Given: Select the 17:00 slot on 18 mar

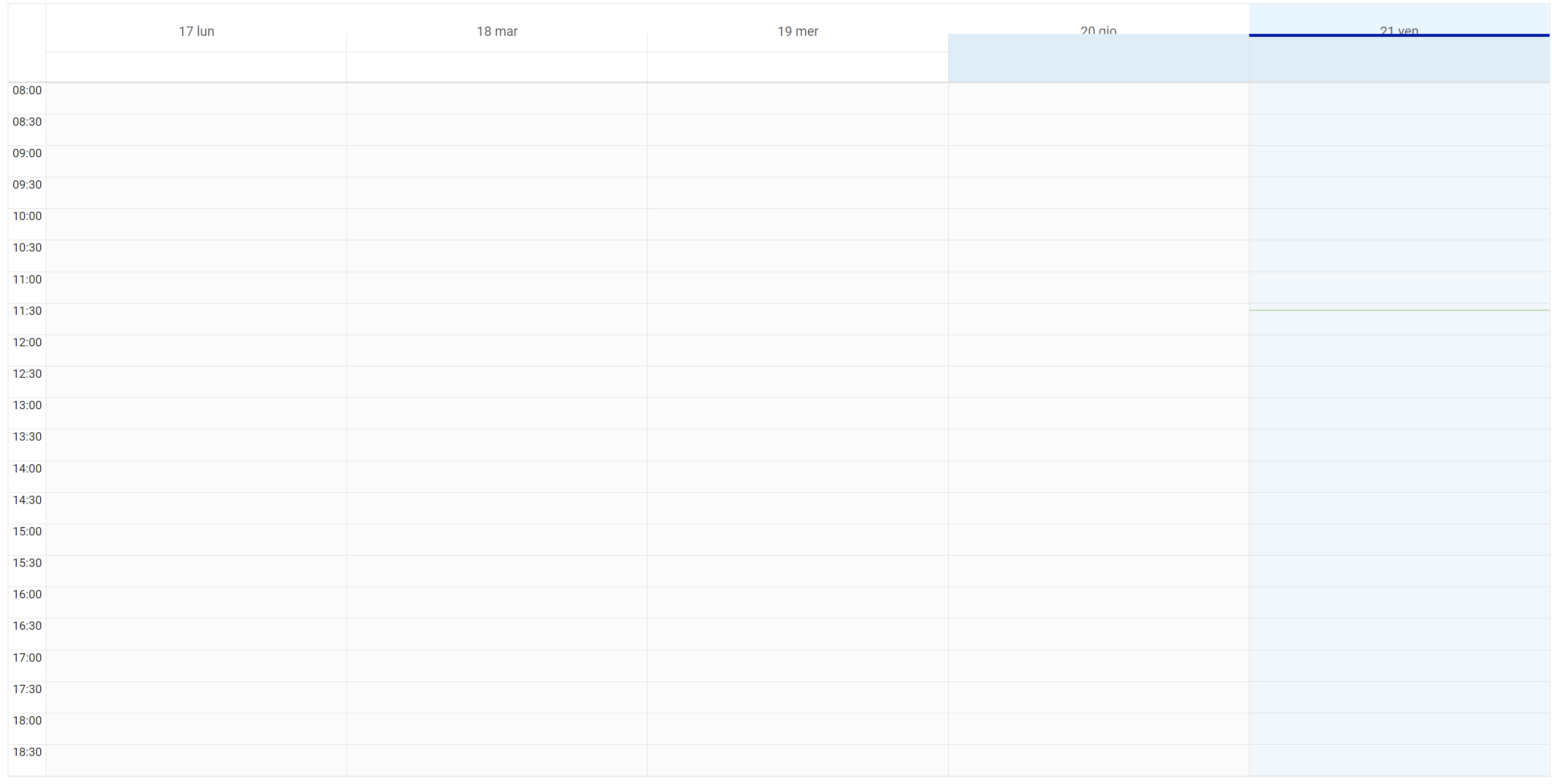Looking at the screenshot, I should [x=497, y=666].
